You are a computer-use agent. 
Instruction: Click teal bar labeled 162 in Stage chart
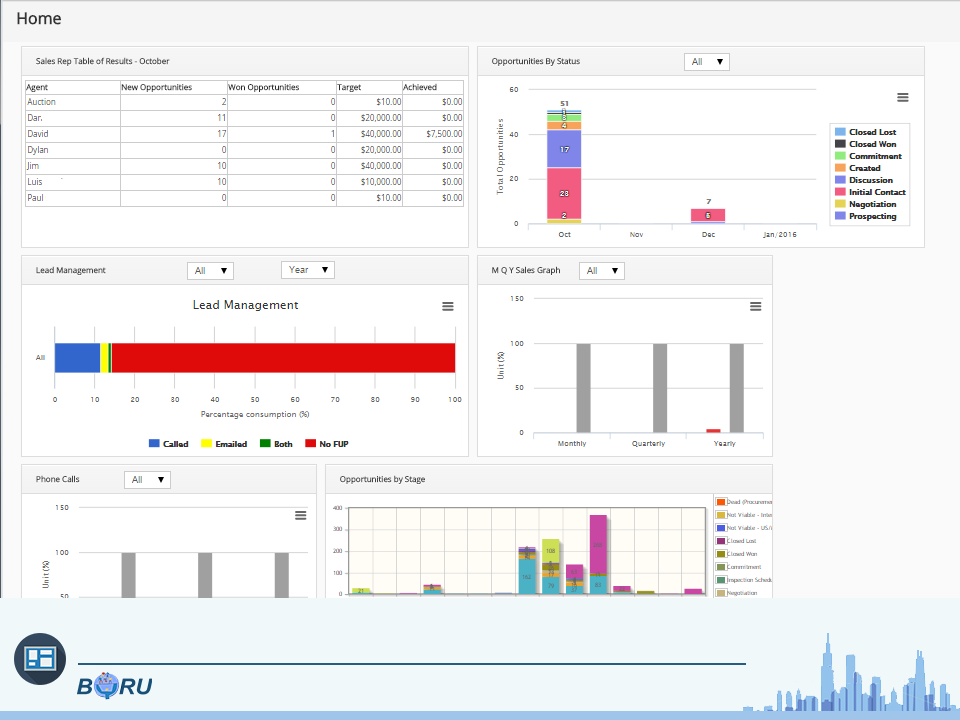pos(527,576)
